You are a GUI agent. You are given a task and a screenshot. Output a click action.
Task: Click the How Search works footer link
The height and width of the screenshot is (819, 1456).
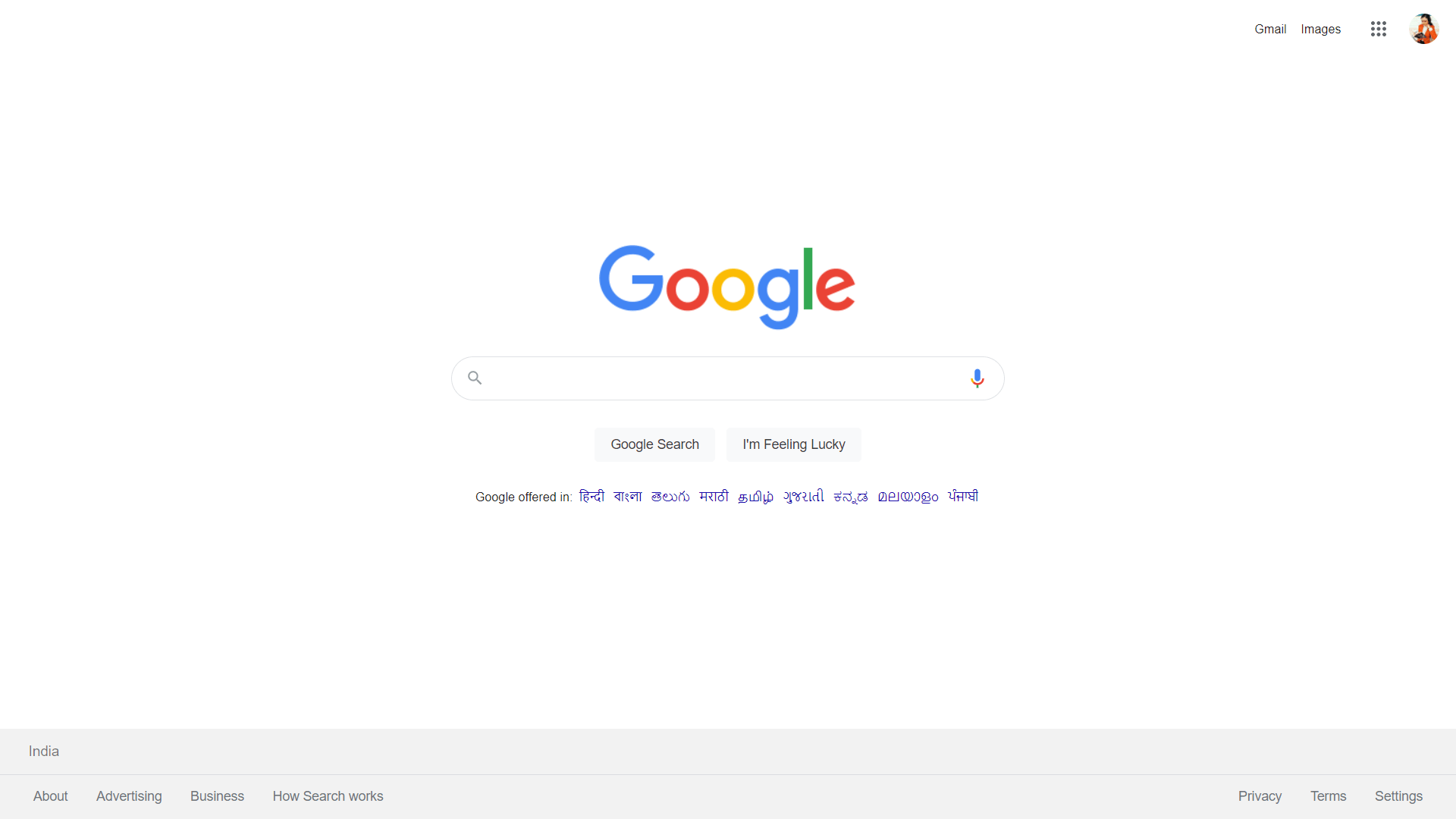327,796
